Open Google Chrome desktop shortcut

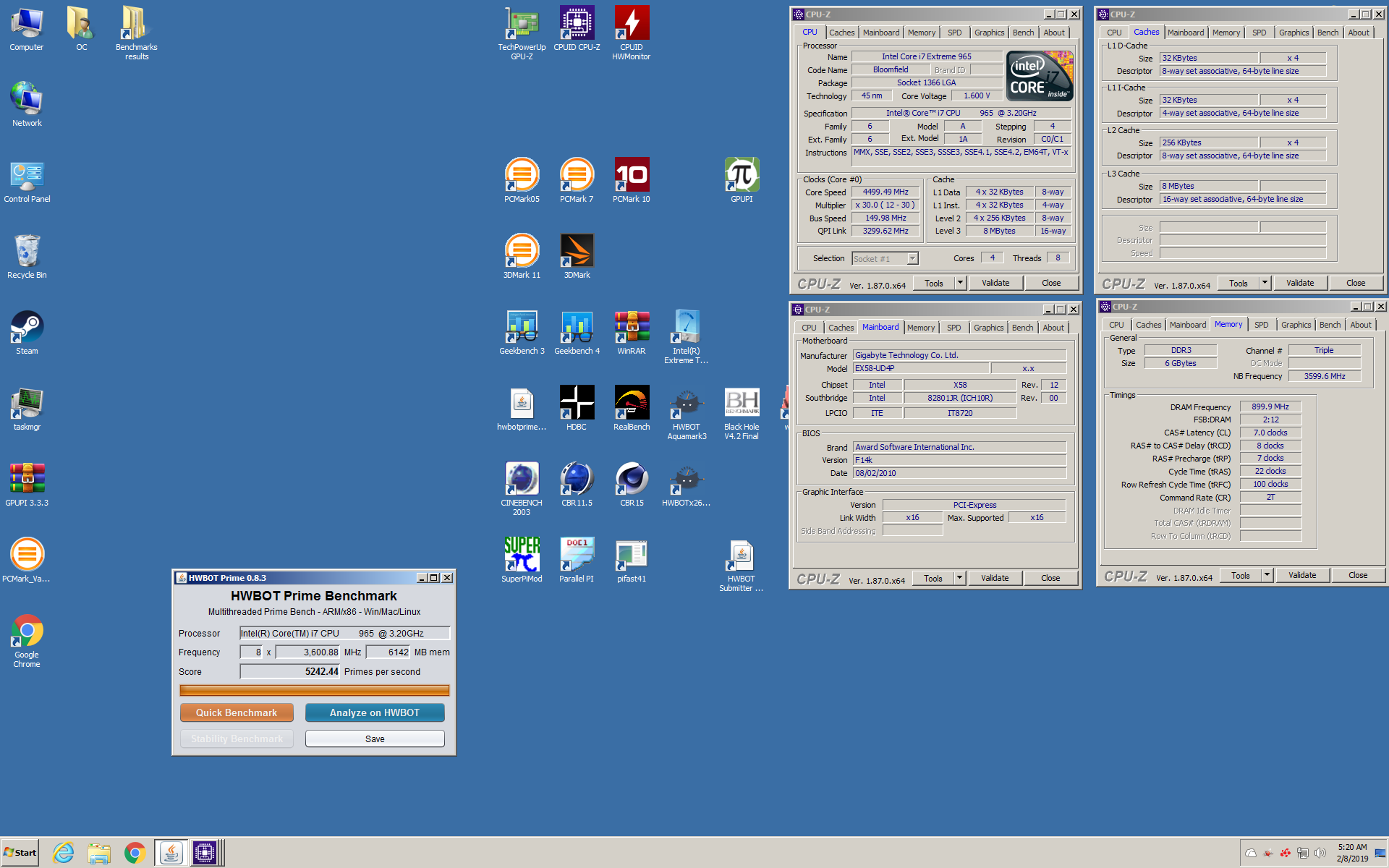point(27,640)
